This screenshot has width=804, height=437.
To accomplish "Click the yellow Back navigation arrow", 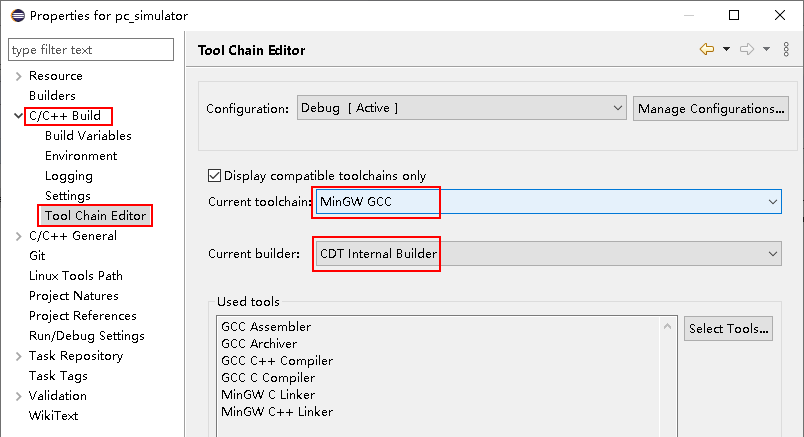I will (707, 49).
